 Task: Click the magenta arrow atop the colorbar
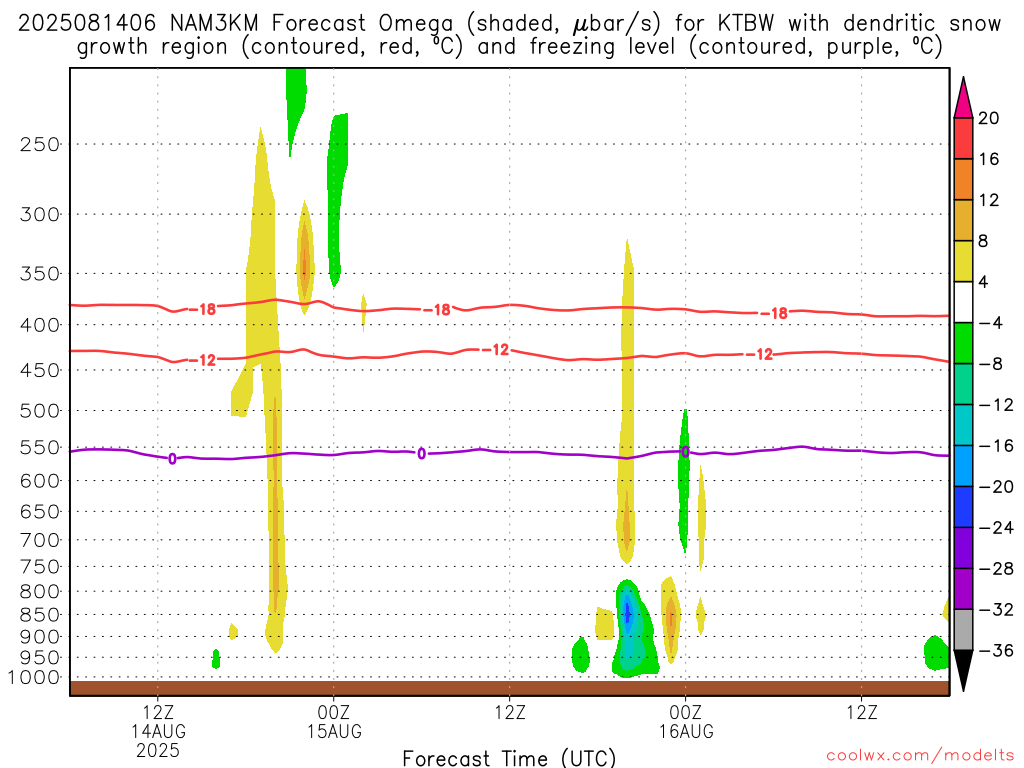[x=963, y=98]
